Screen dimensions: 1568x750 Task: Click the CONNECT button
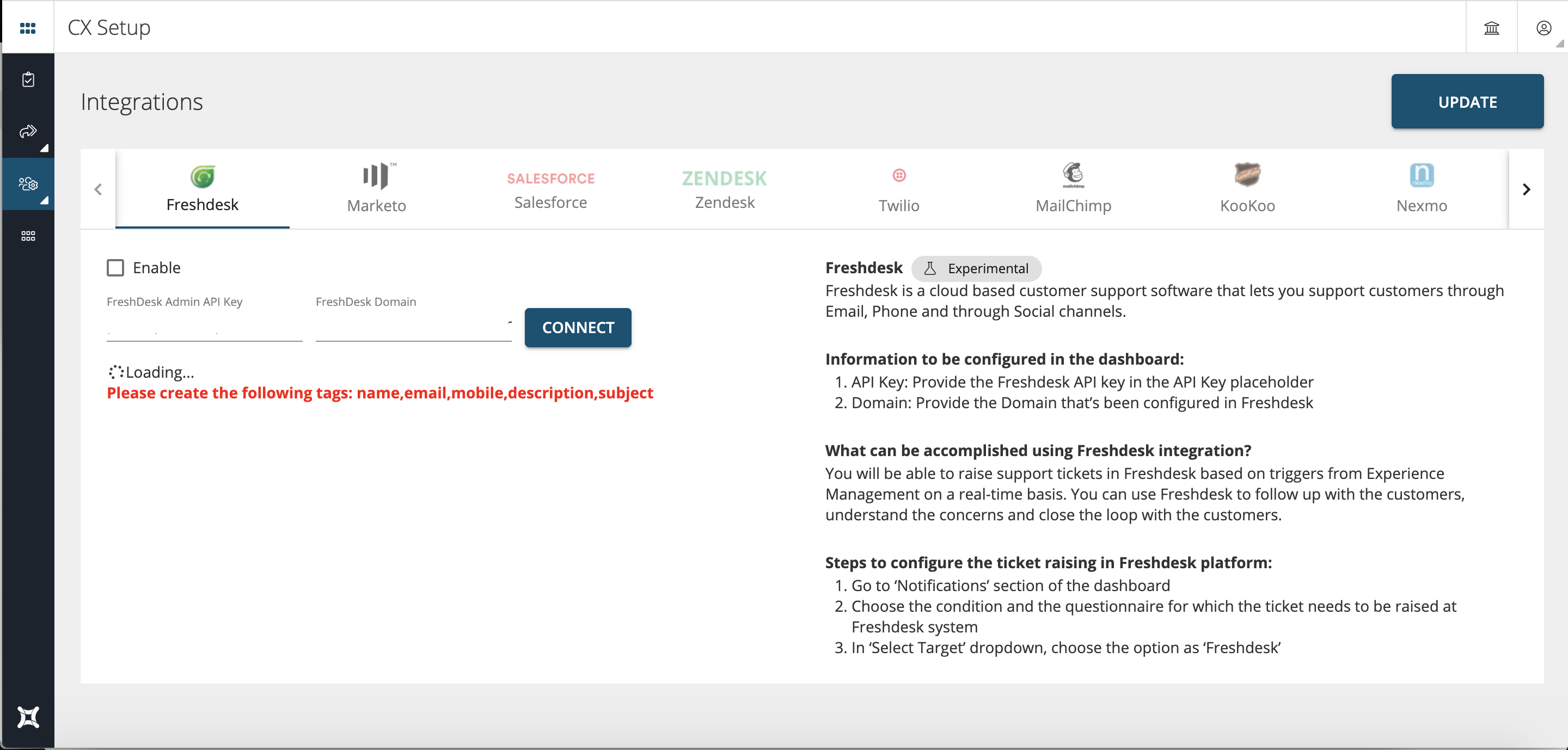click(578, 328)
